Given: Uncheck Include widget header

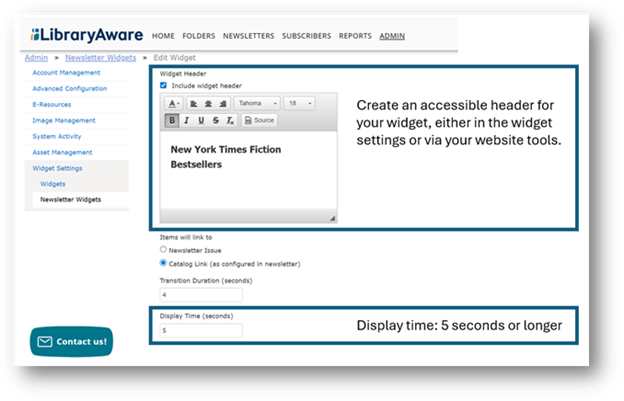Looking at the screenshot, I should 163,85.
